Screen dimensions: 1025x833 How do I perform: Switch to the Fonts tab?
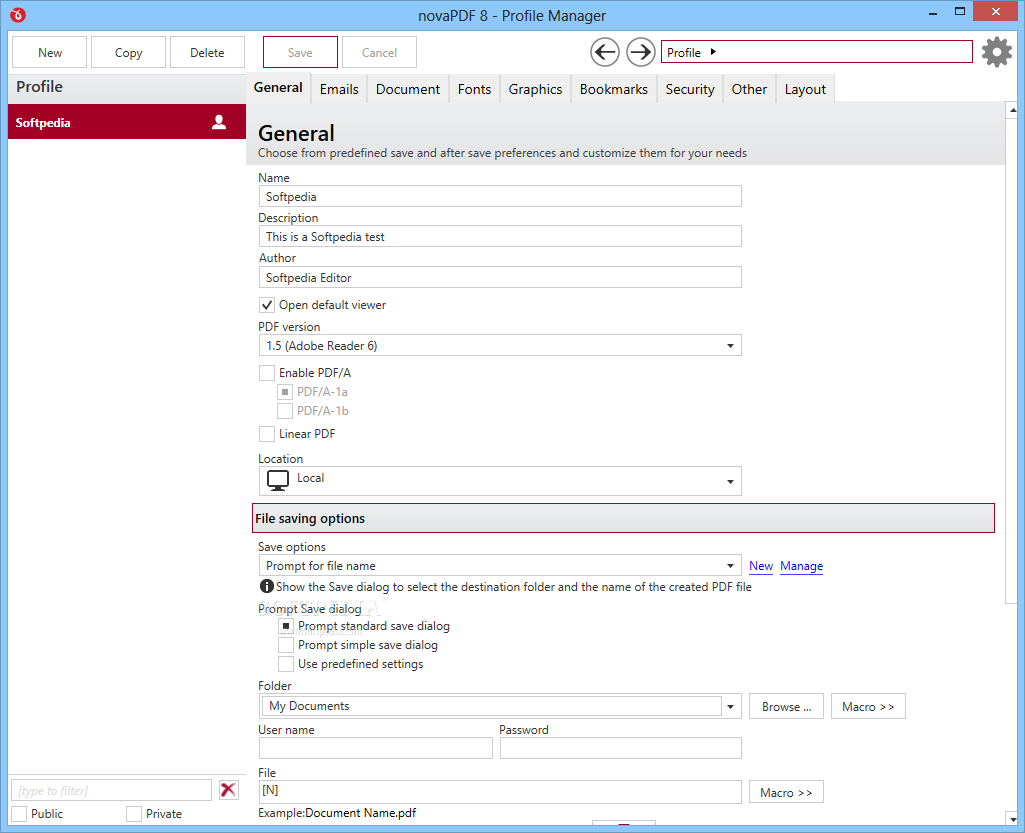tap(474, 89)
